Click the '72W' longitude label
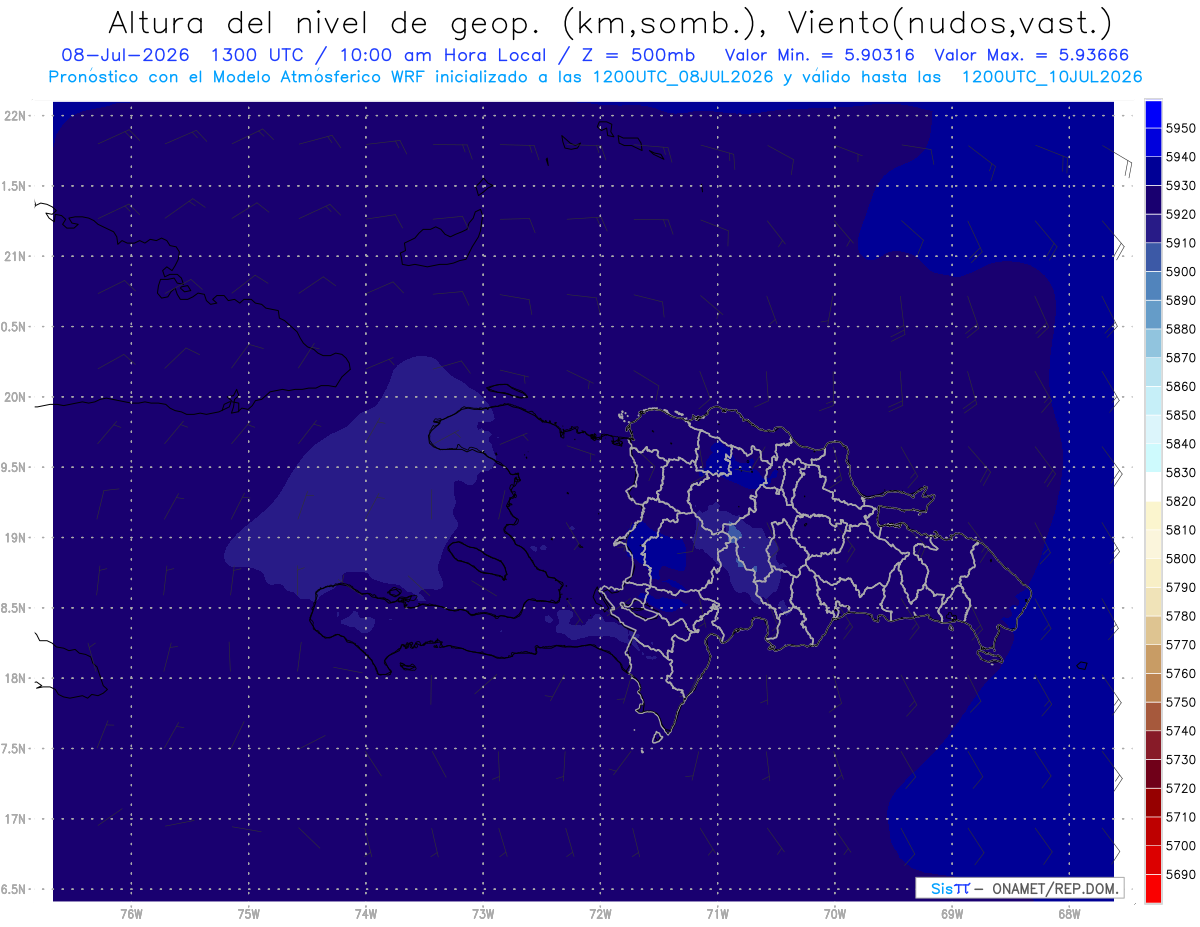 (600, 914)
